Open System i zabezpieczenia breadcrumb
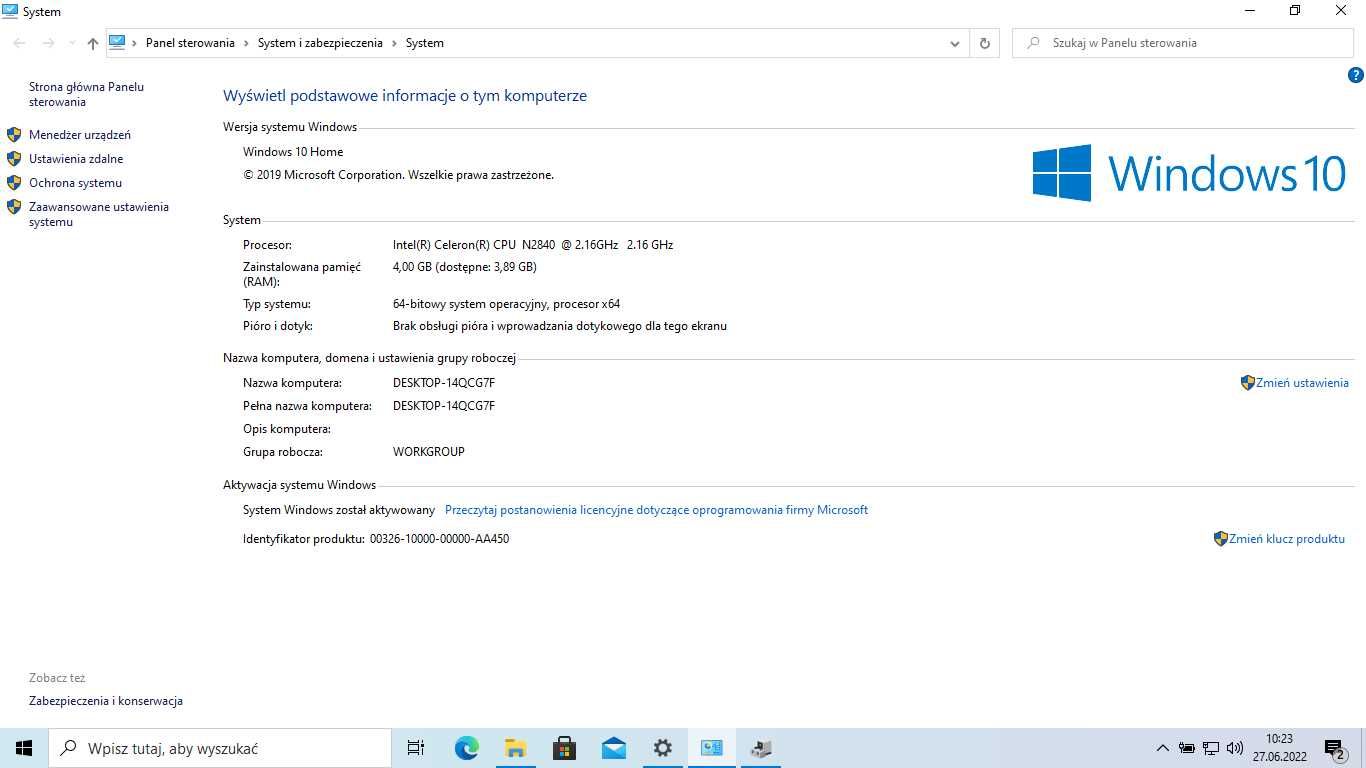 pyautogui.click(x=320, y=43)
